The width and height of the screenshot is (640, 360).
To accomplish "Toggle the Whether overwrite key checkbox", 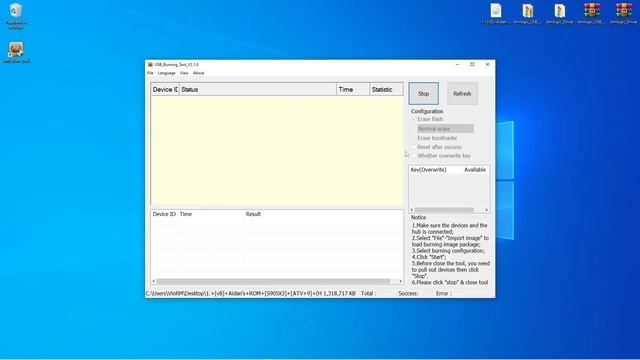I will 414,156.
